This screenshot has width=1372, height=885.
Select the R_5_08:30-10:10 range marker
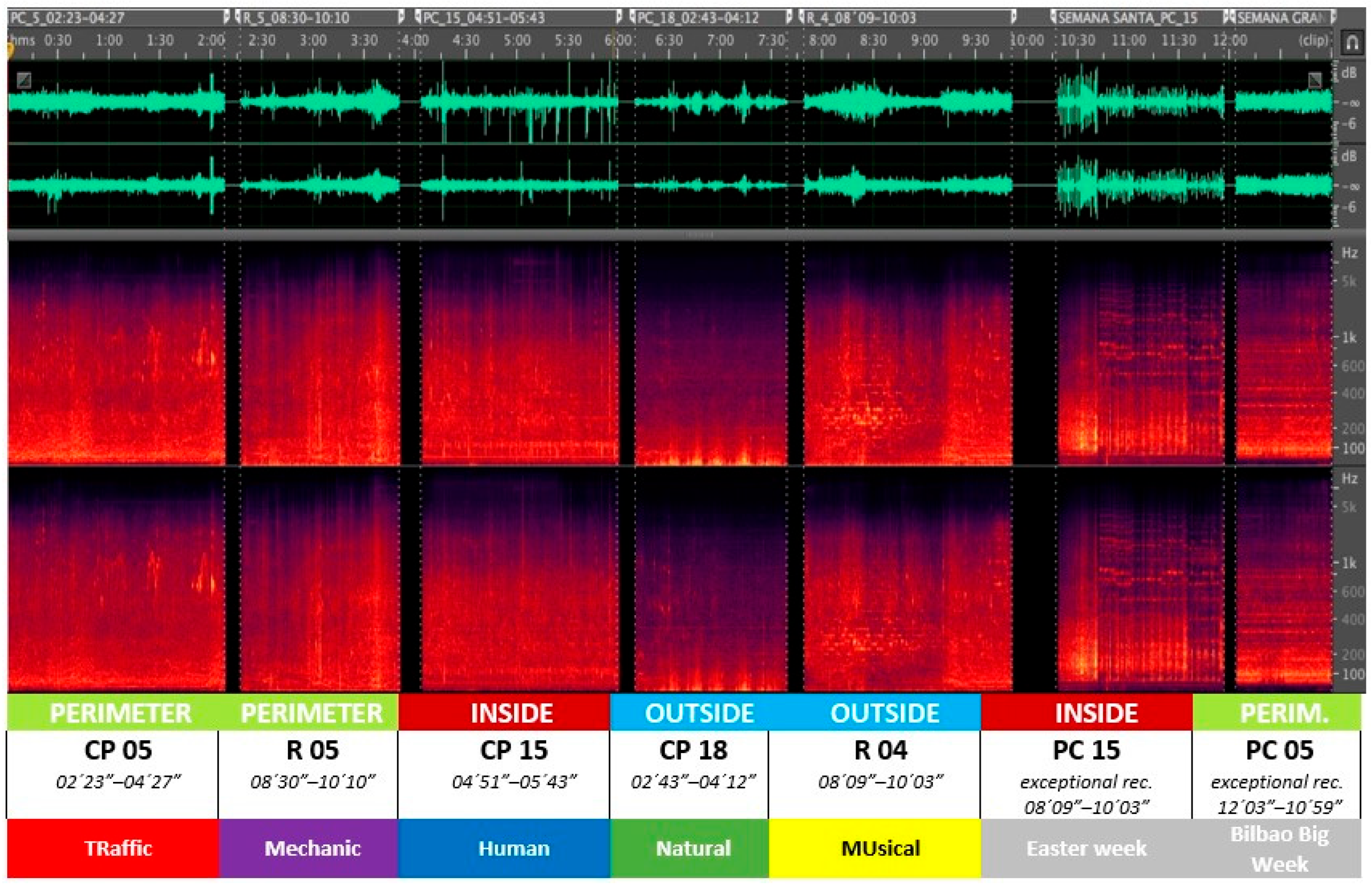[x=319, y=17]
